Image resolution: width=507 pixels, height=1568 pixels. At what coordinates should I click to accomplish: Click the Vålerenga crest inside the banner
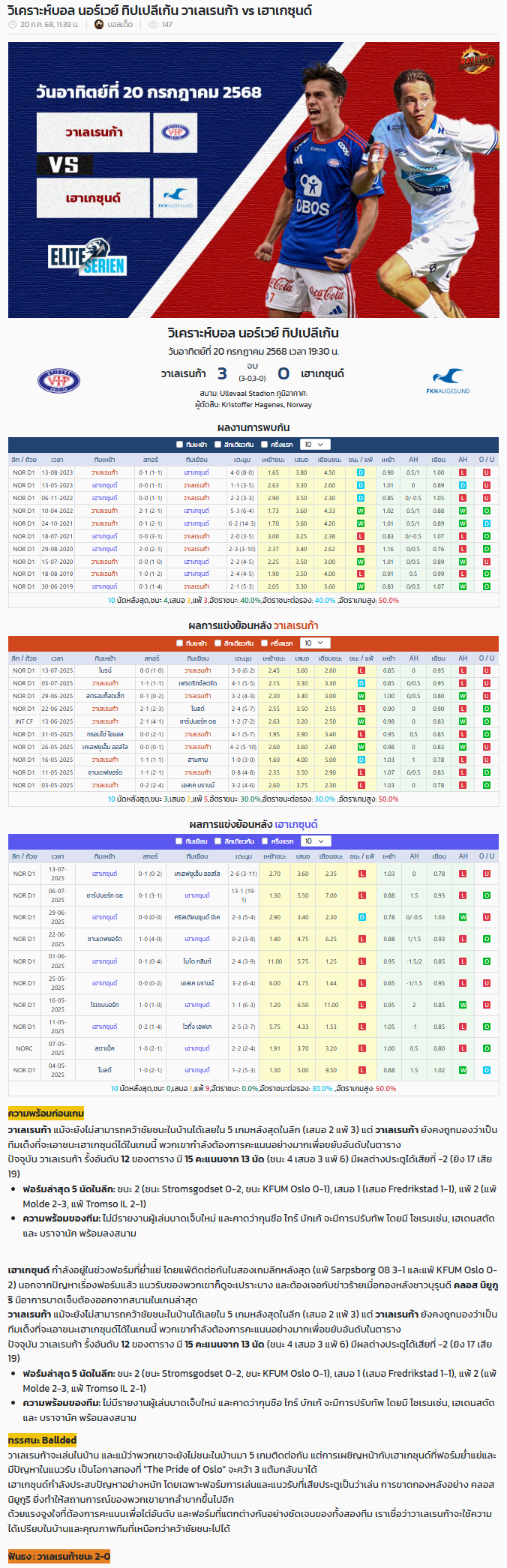click(175, 132)
